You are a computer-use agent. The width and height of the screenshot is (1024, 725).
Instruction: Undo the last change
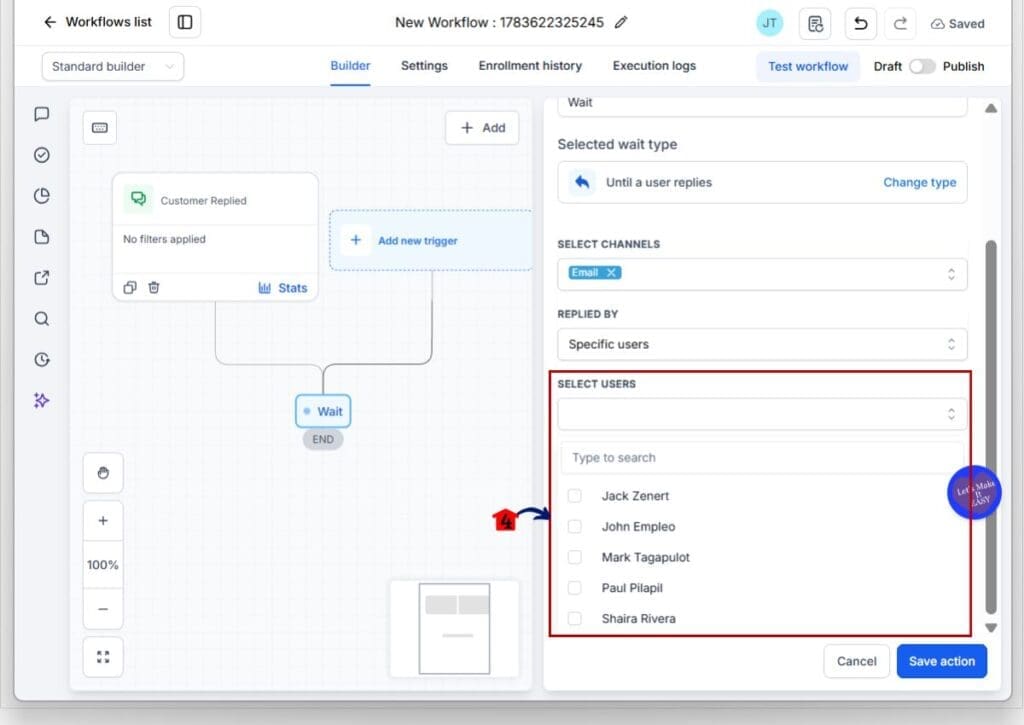click(x=861, y=24)
